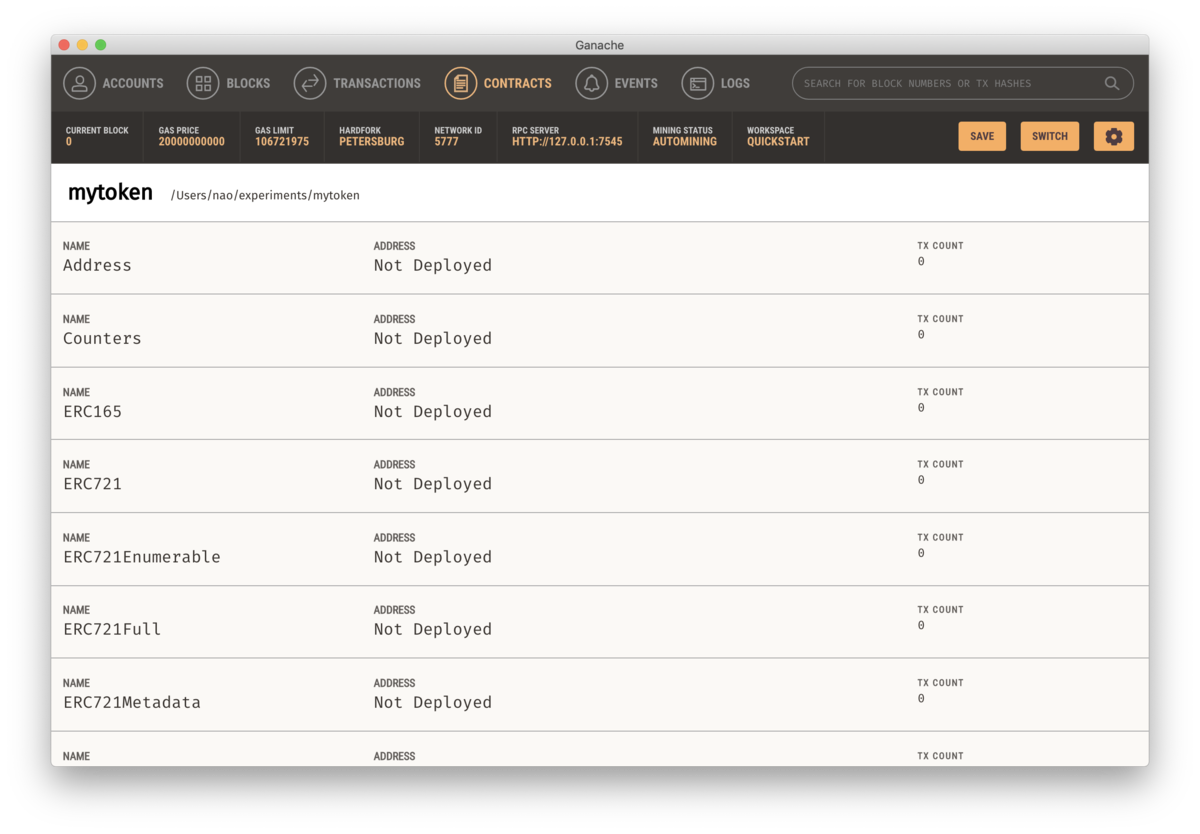Click the Contracts document icon
The width and height of the screenshot is (1200, 834).
pos(461,83)
